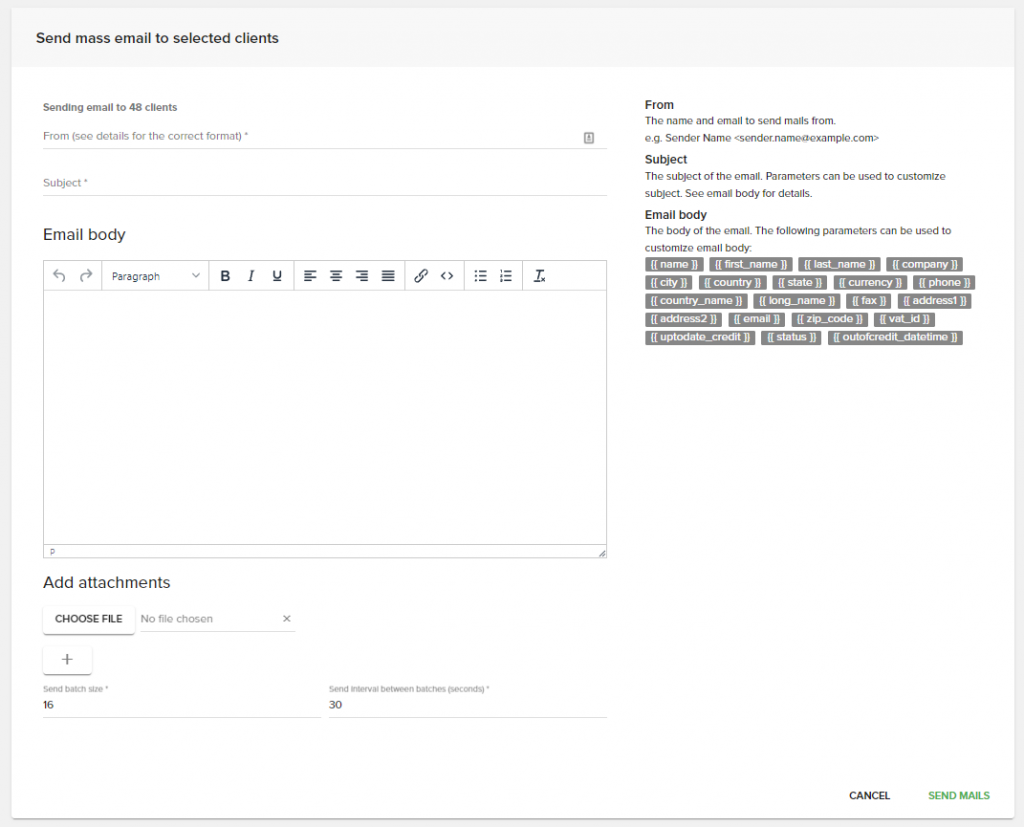The image size is (1024, 827).
Task: Toggle italic formatting
Action: 251,276
